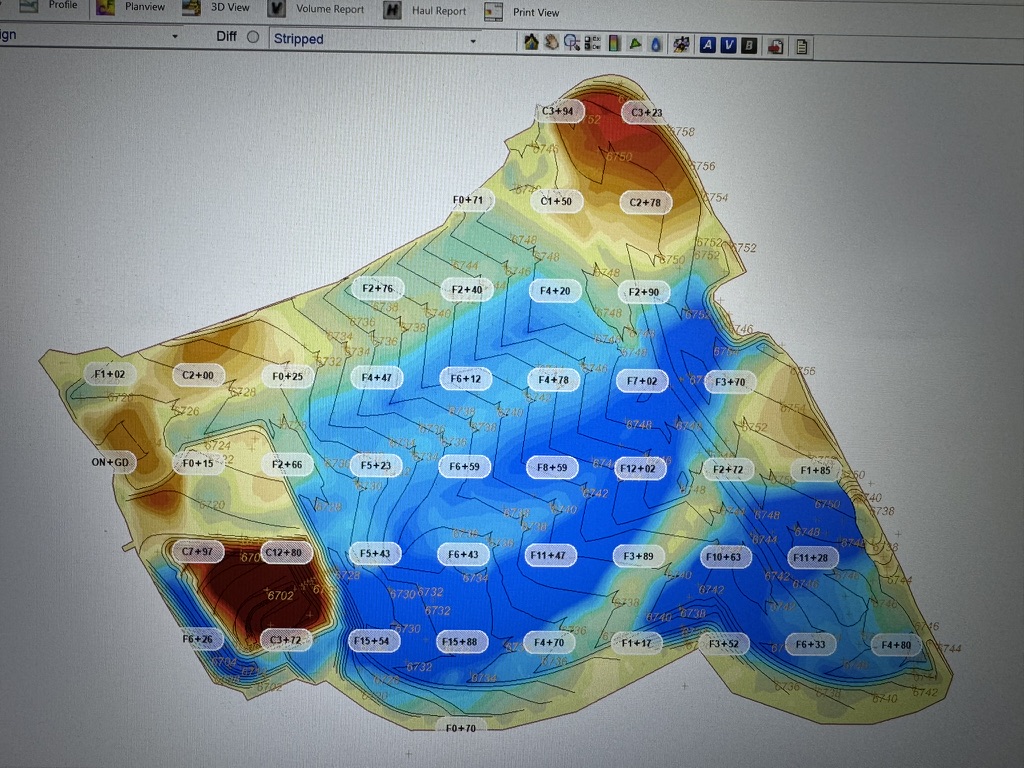Click the blue V toolbar button
1024x768 pixels.
(728, 45)
